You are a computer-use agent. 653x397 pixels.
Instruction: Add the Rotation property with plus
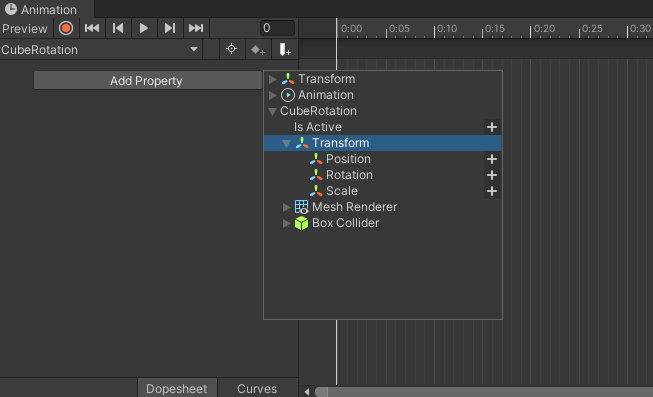[x=492, y=175]
